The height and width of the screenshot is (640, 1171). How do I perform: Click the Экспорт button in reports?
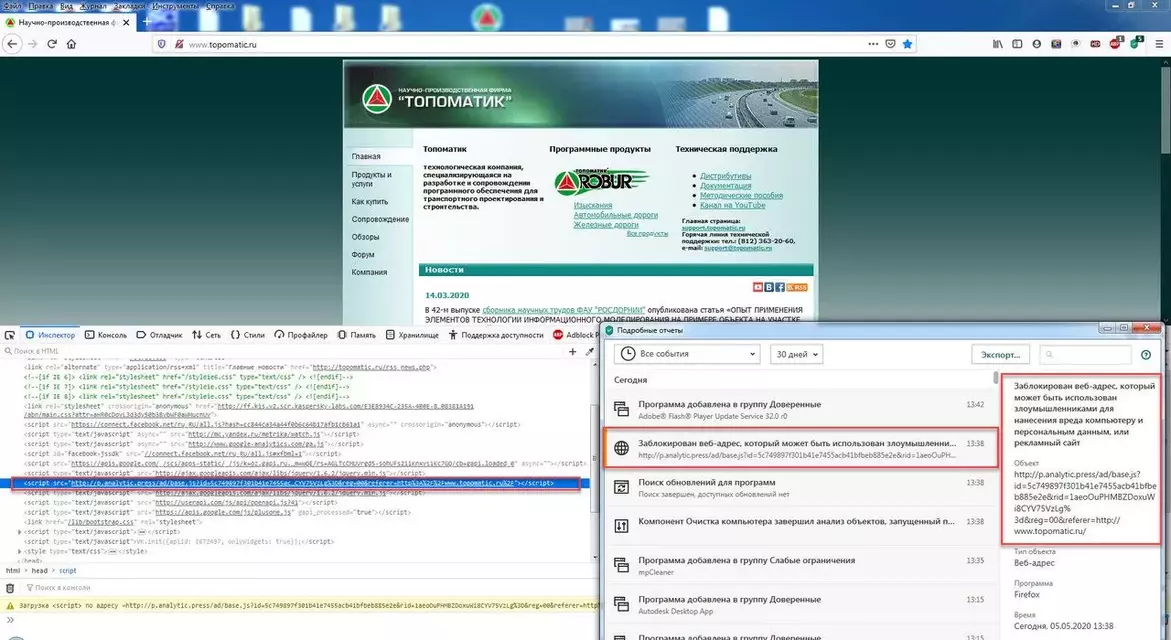tap(1001, 355)
